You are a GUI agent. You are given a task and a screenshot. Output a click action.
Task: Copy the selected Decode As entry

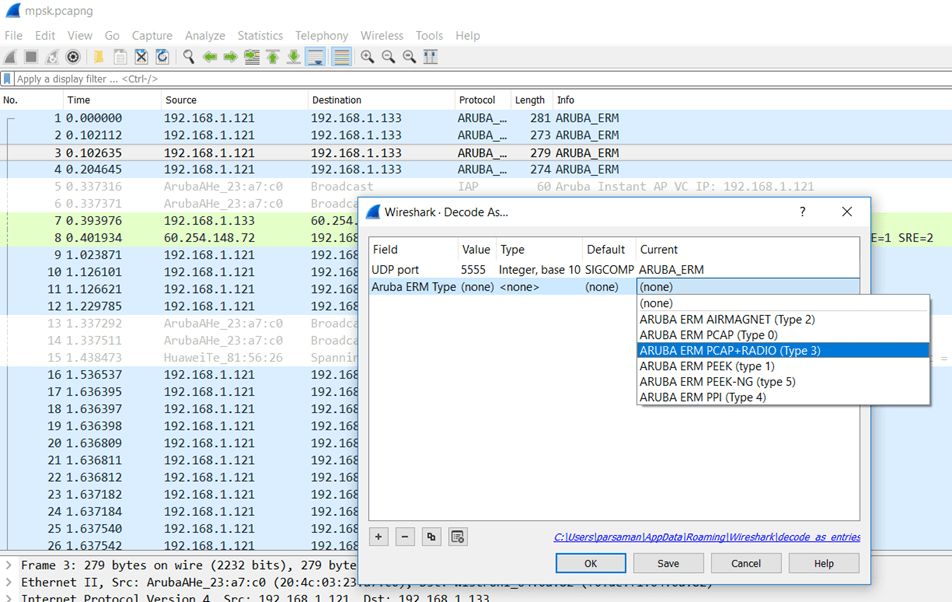click(x=431, y=537)
